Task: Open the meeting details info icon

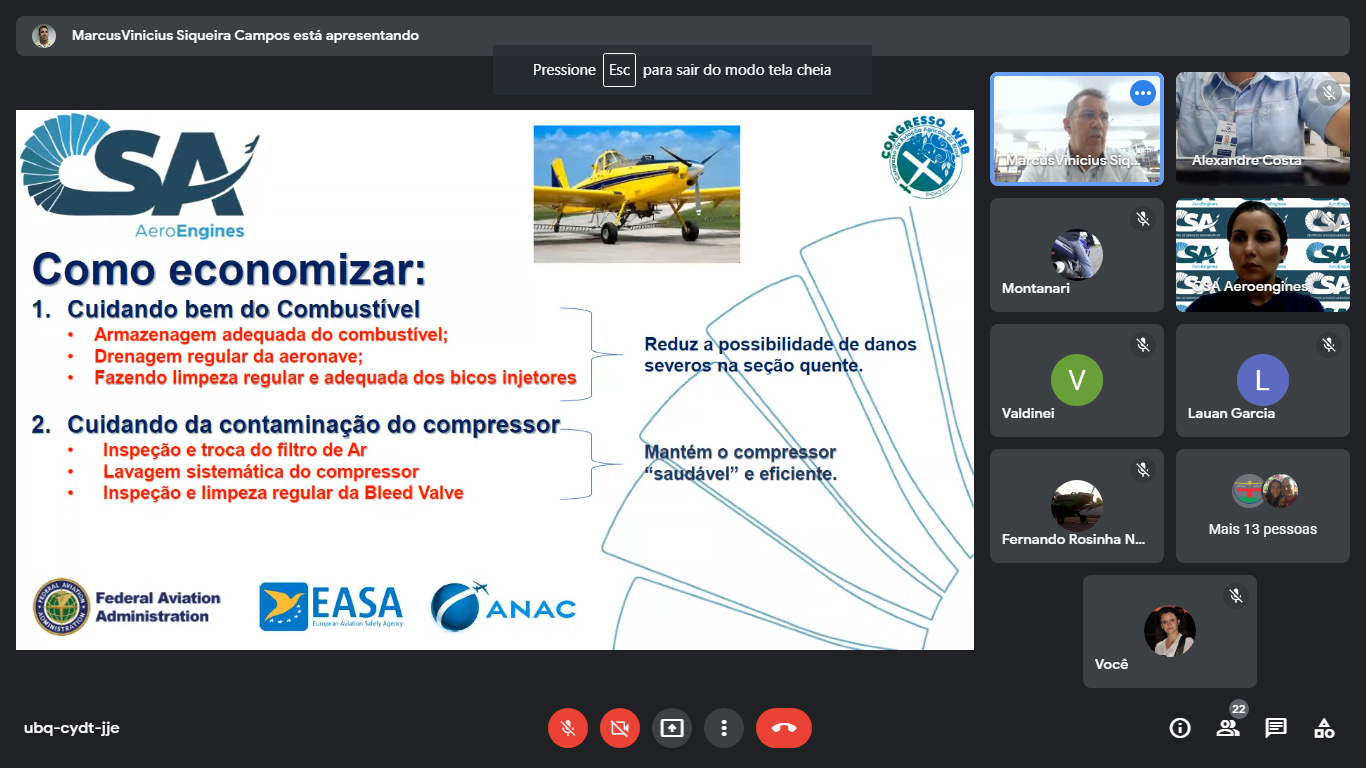Action: tap(1180, 728)
